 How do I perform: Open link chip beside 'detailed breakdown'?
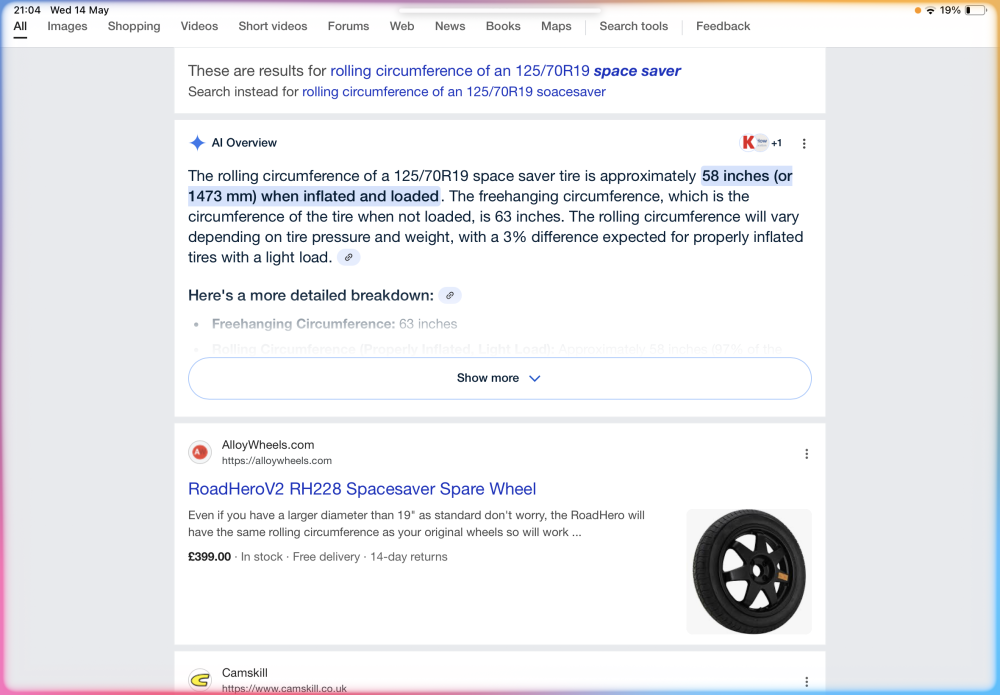450,295
